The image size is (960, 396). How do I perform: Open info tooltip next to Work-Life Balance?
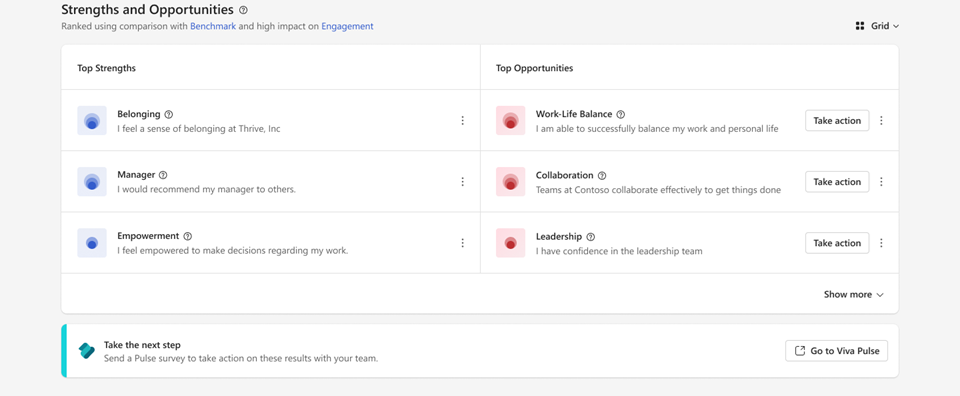pos(621,114)
